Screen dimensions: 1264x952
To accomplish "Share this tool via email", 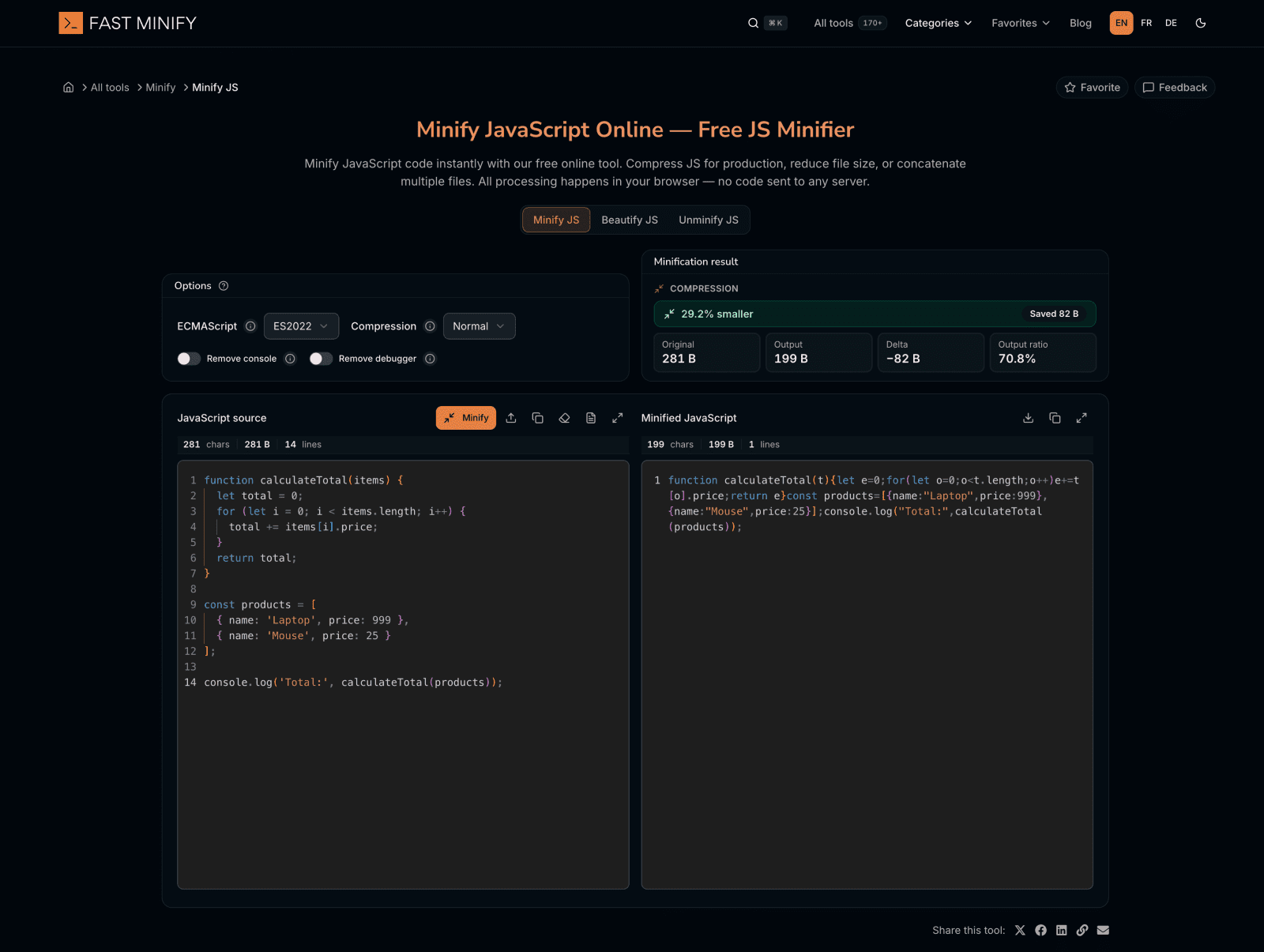I will (x=1103, y=930).
